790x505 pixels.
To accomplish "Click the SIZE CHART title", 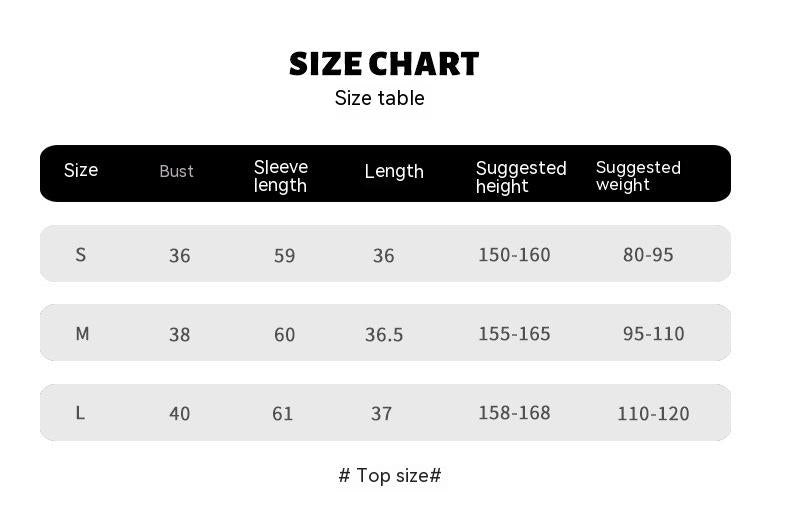I will 384,64.
